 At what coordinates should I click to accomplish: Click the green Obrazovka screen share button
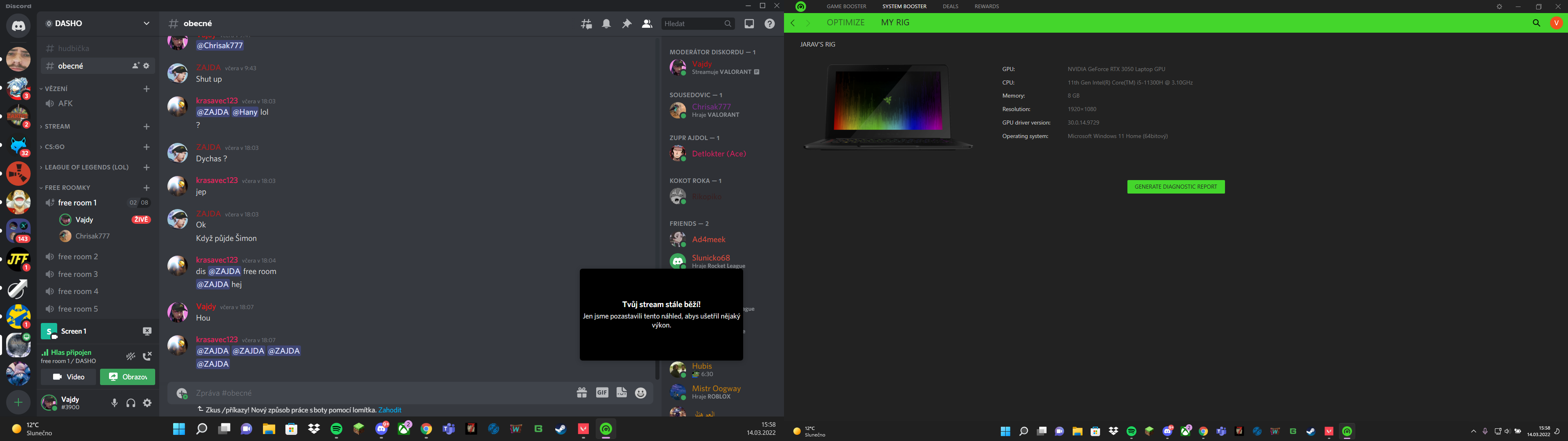pos(127,377)
